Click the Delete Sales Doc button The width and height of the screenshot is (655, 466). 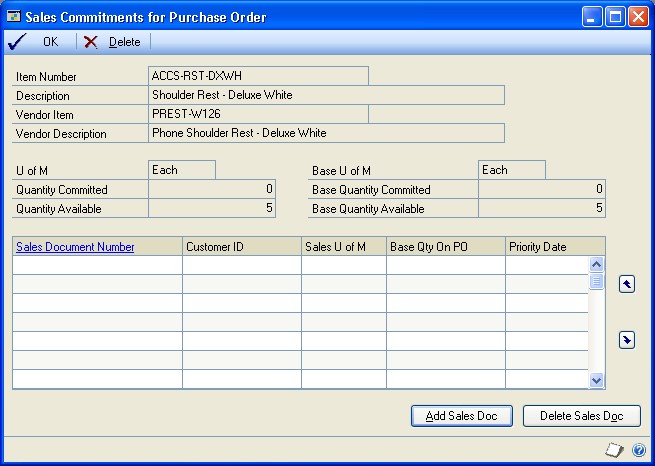tap(581, 416)
